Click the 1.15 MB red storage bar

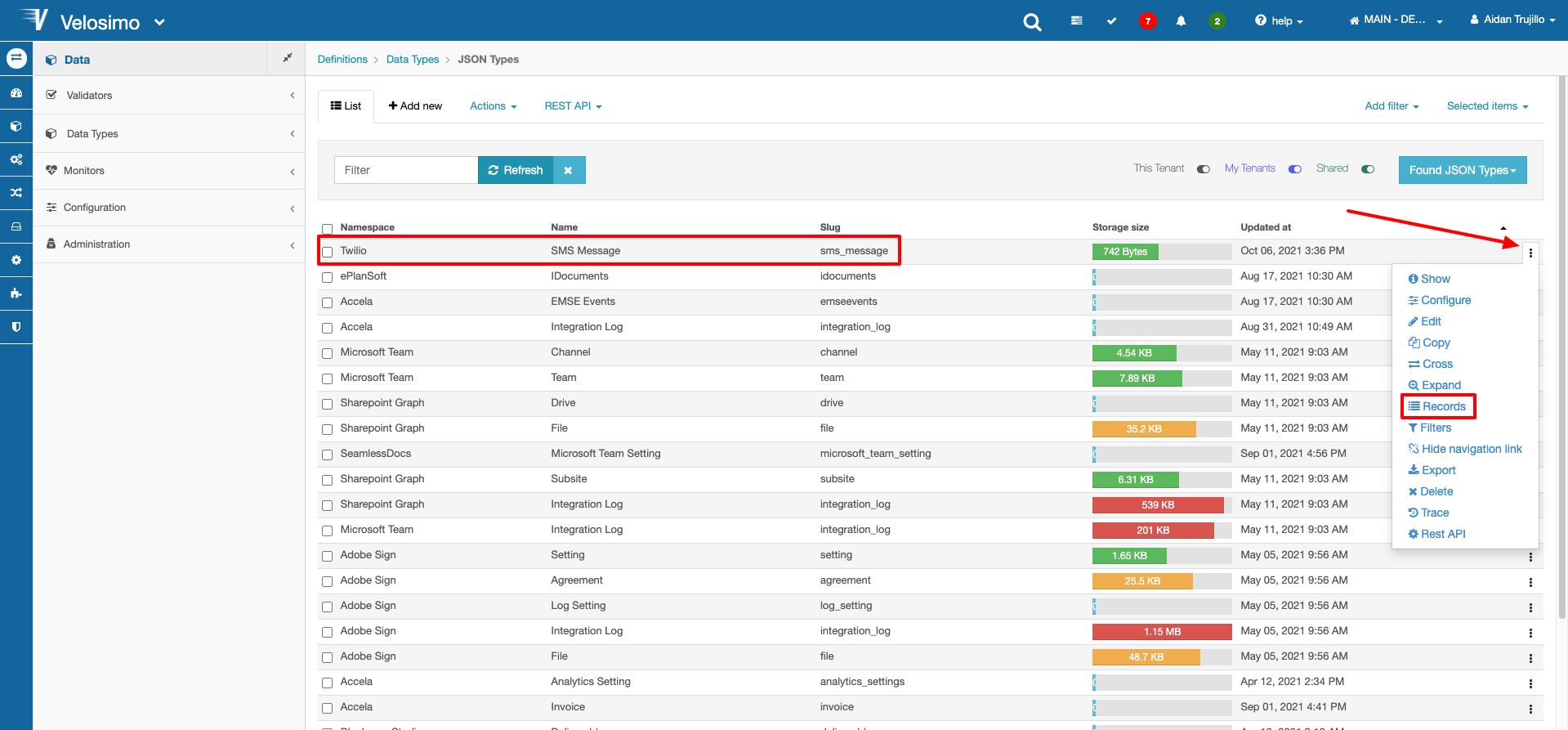tap(1162, 632)
